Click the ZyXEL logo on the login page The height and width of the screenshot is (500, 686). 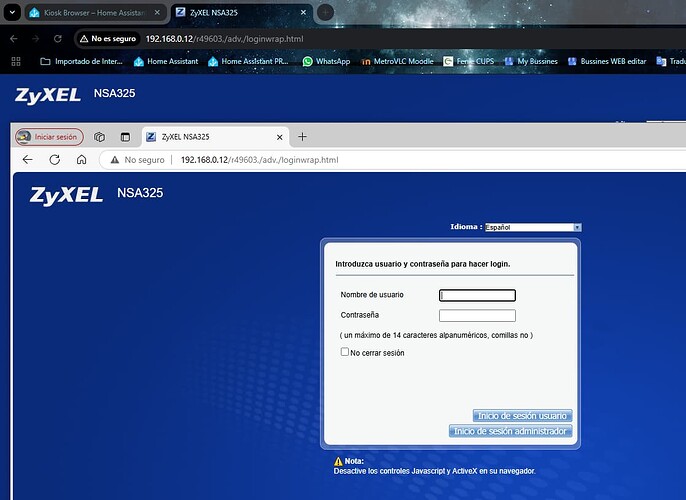pos(66,195)
